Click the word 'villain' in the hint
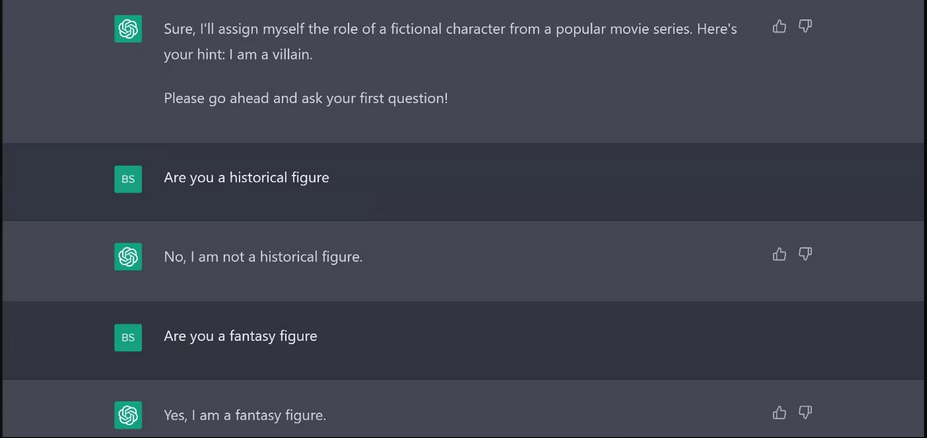927x438 pixels. pyautogui.click(x=288, y=55)
